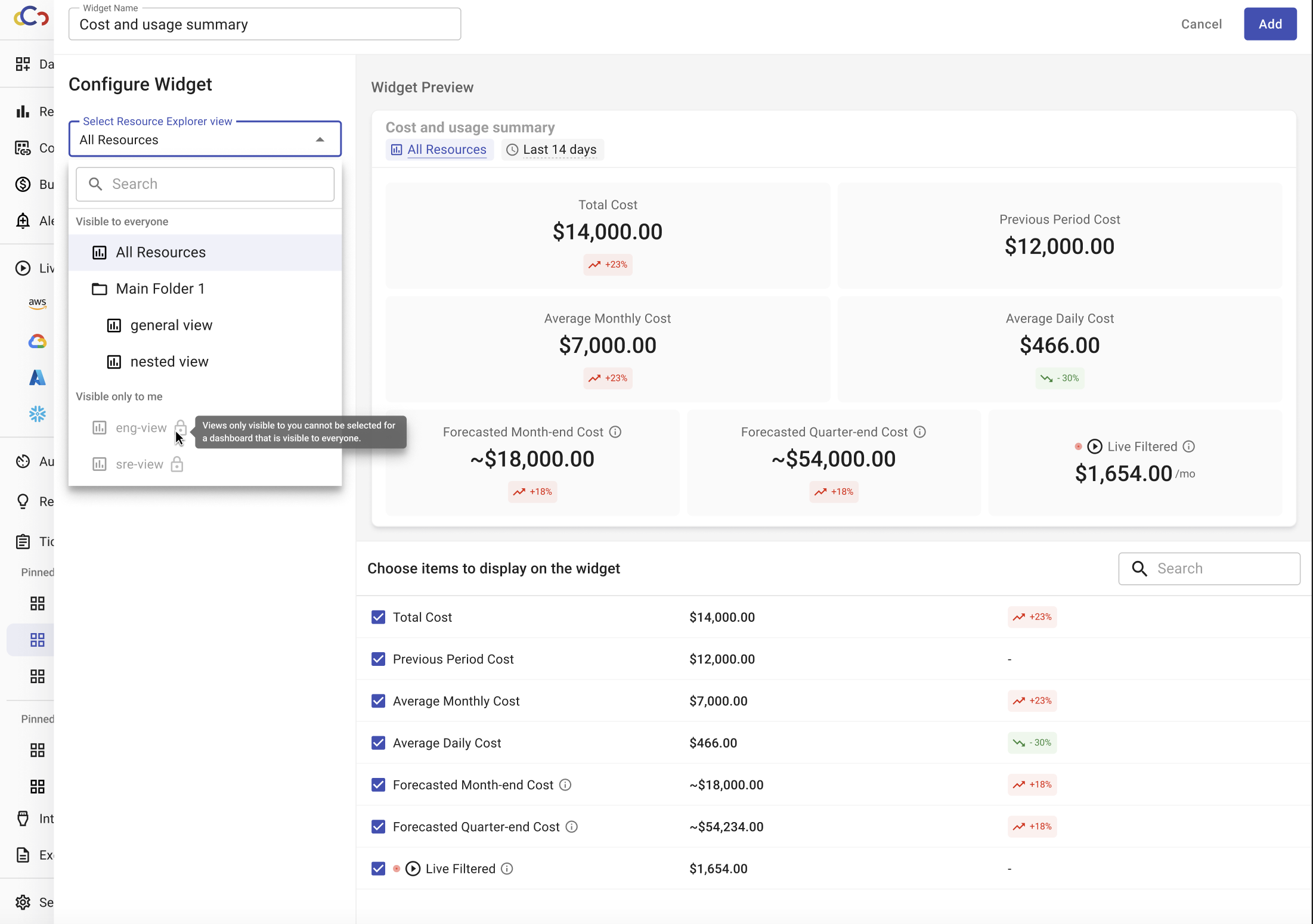Choose the general view option
This screenshot has height=924, width=1313.
click(x=205, y=325)
